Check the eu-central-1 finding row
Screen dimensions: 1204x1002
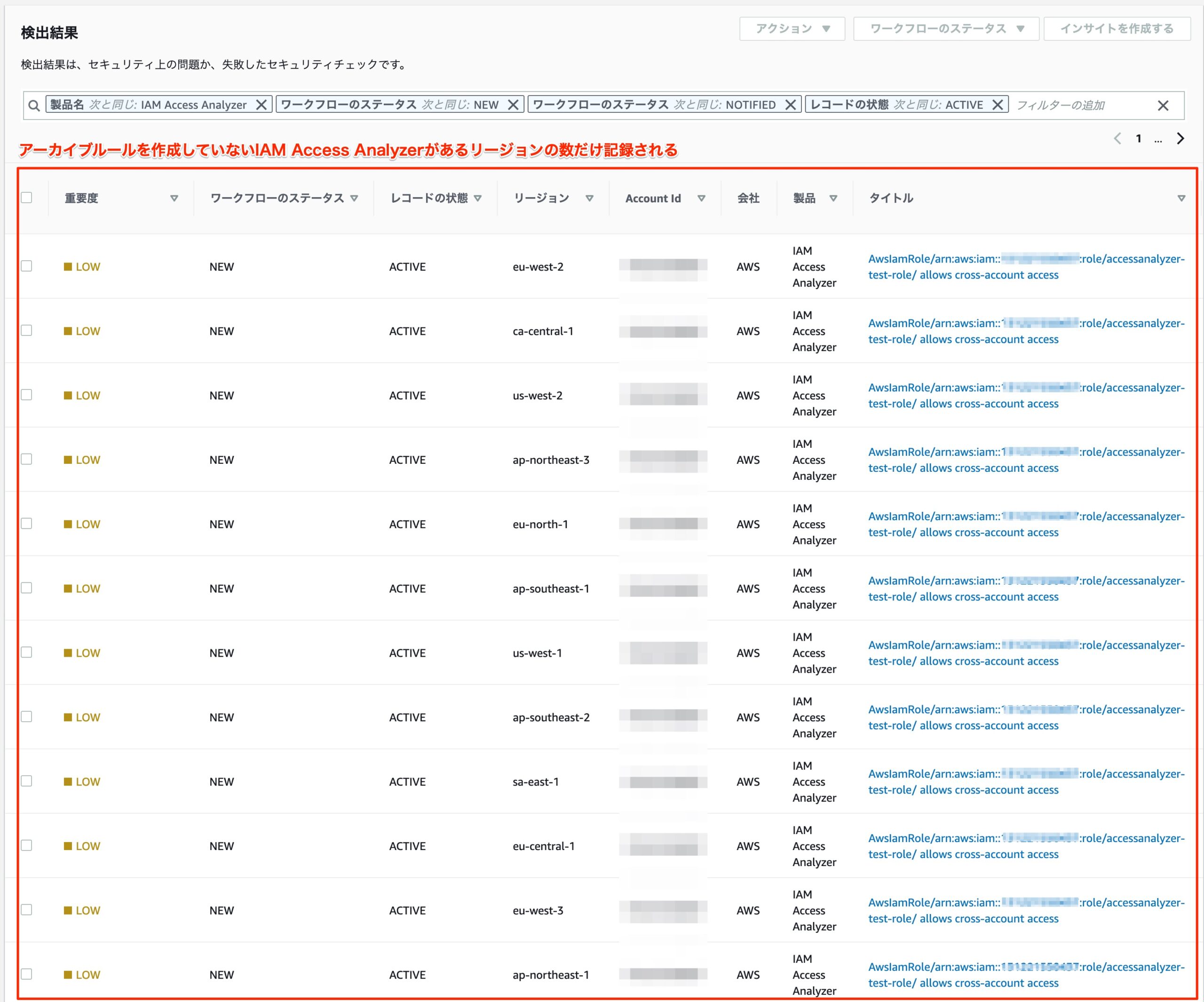(x=26, y=845)
